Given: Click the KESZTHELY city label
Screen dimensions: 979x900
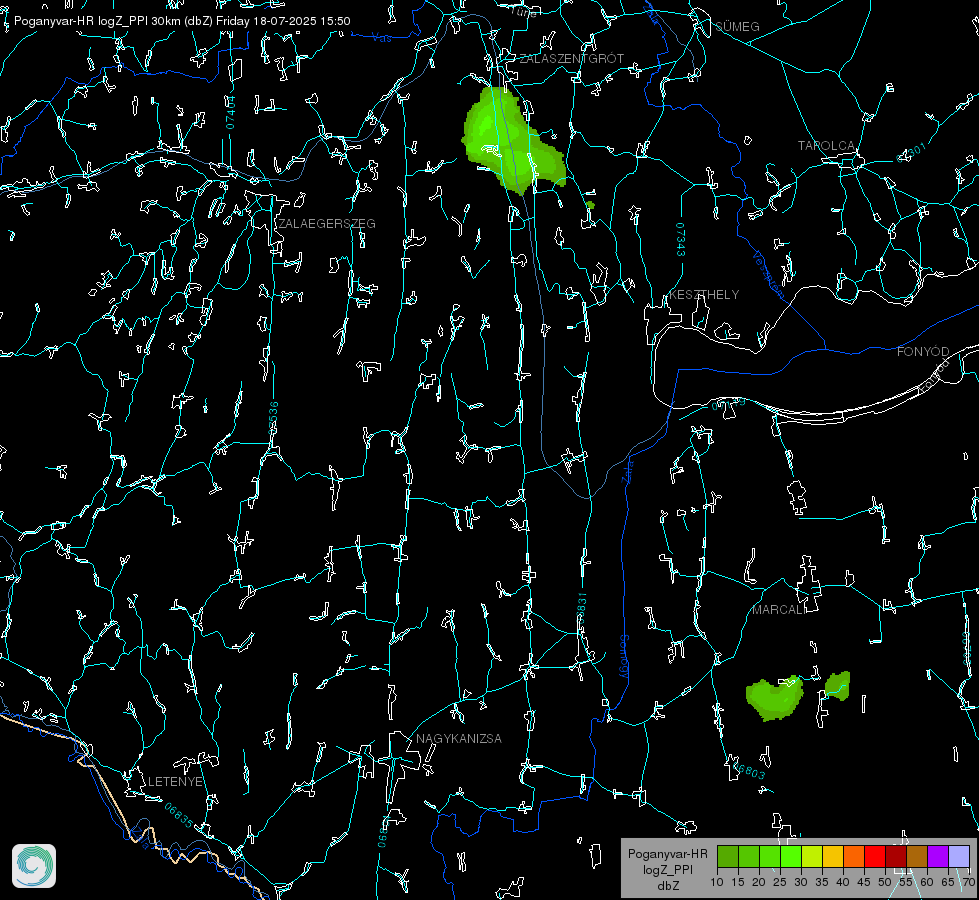Looking at the screenshot, I should click(704, 295).
